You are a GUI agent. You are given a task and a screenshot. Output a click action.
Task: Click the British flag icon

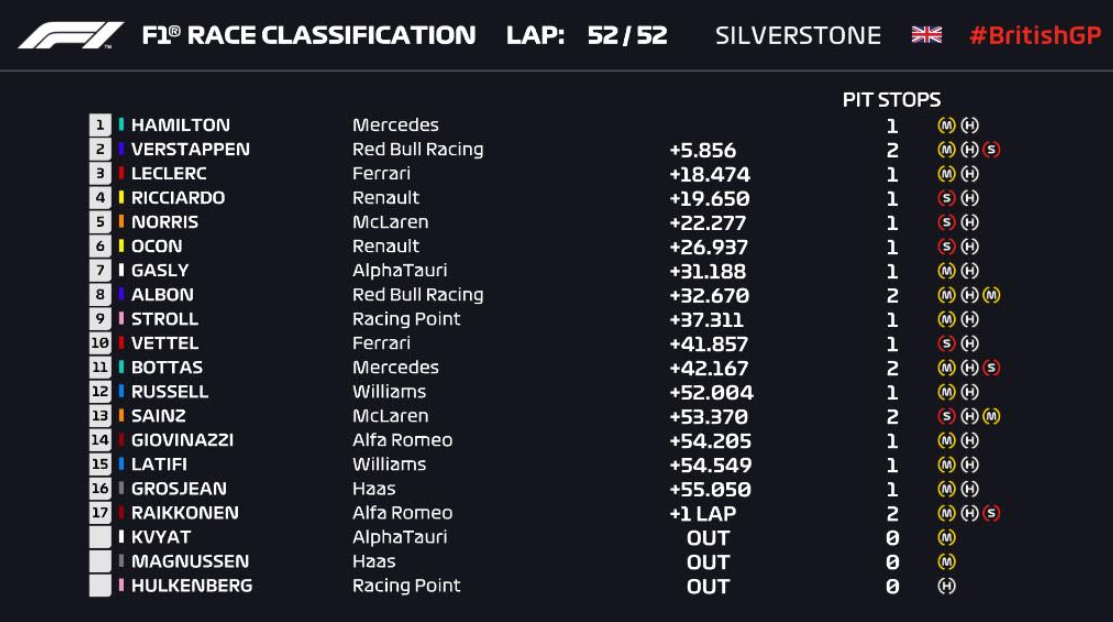926,36
